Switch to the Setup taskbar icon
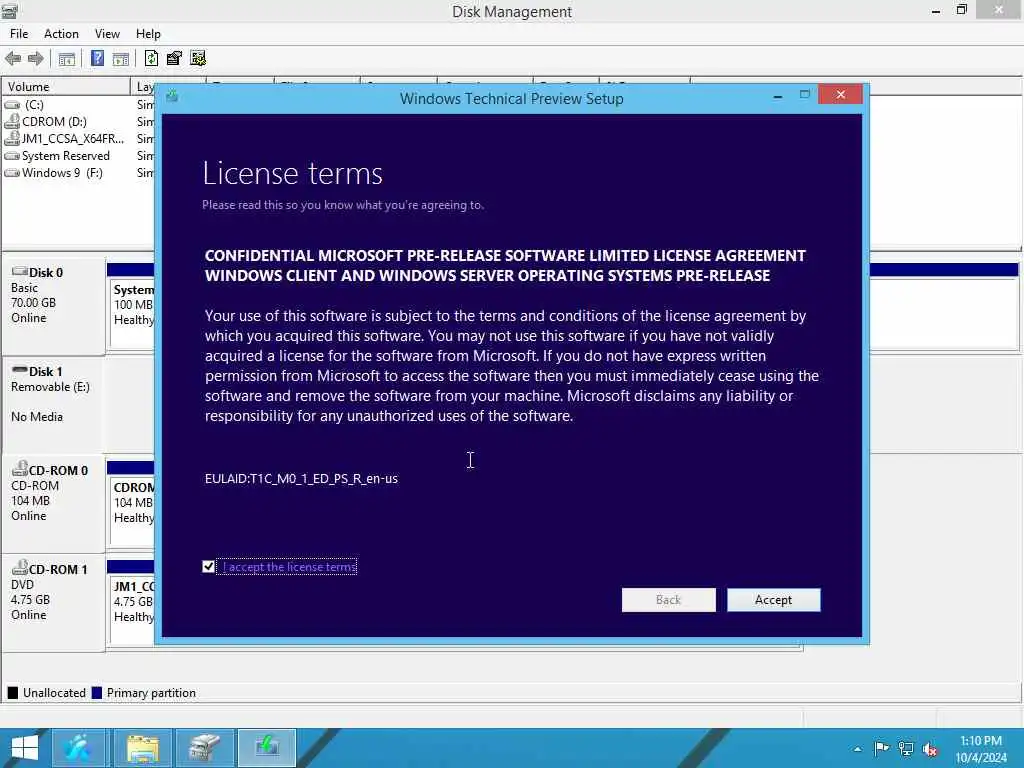The width and height of the screenshot is (1024, 768). [267, 748]
